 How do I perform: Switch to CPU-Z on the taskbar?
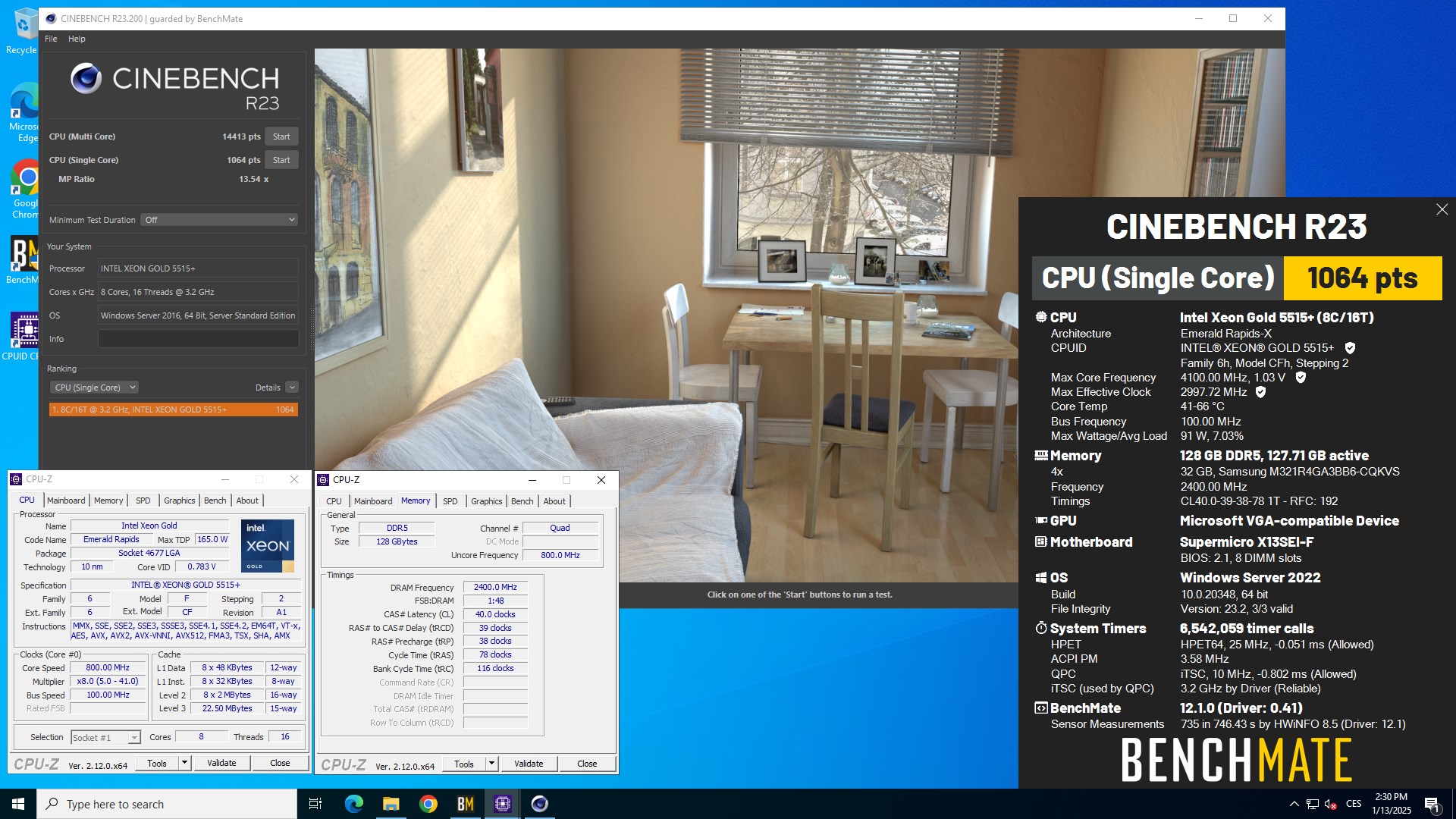[502, 804]
